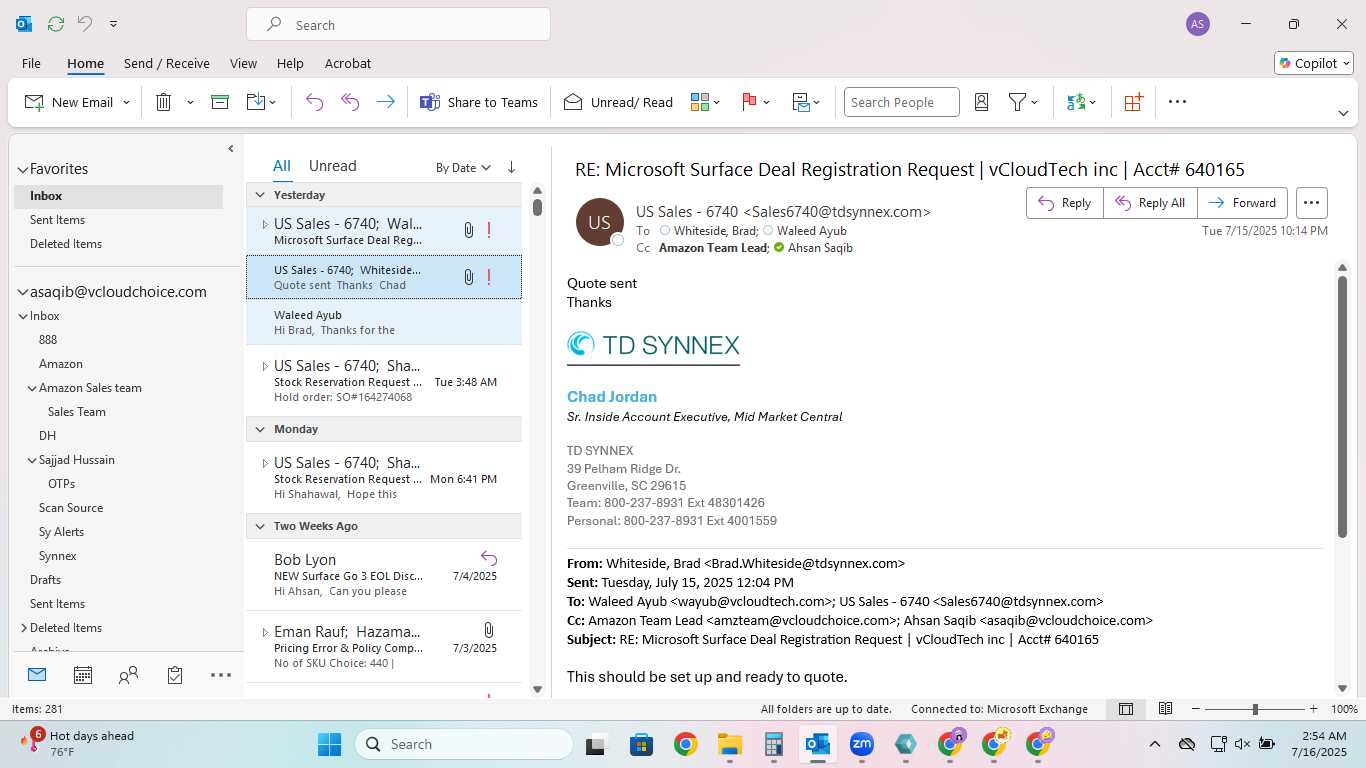The image size is (1366, 768).
Task: Open the Help ribbon tab
Action: (x=290, y=63)
